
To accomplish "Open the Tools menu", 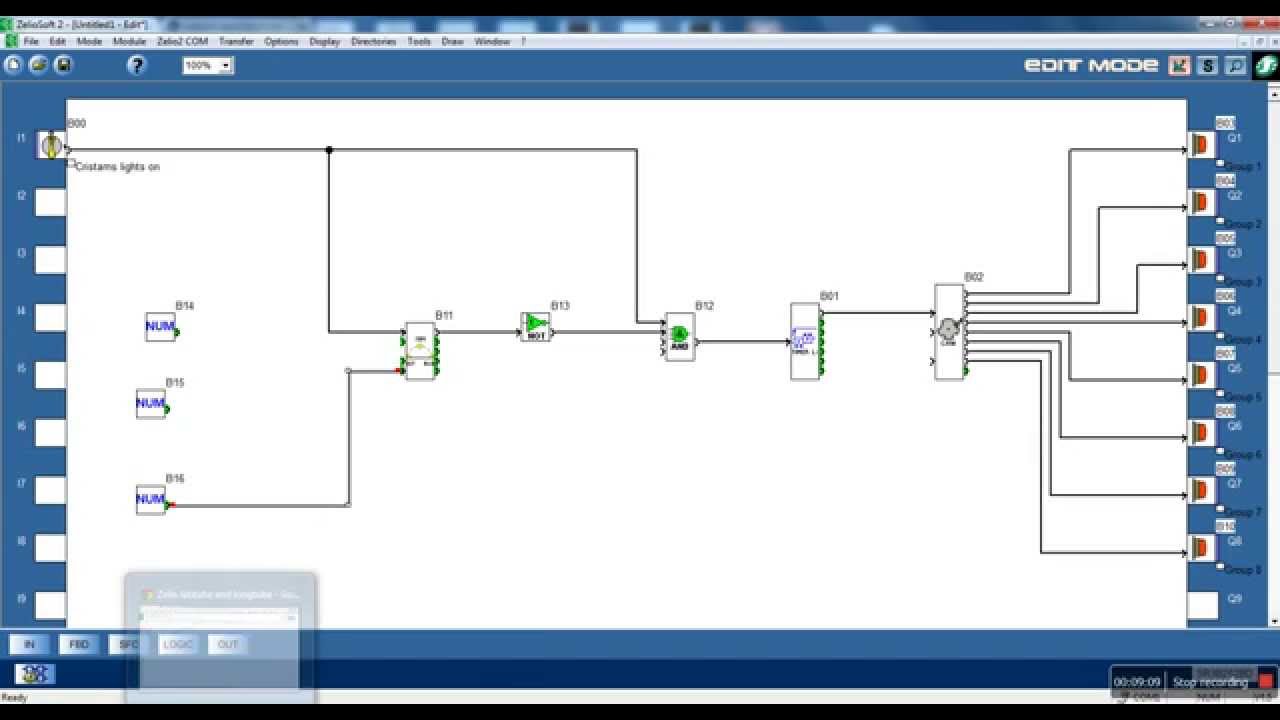I will pyautogui.click(x=419, y=41).
